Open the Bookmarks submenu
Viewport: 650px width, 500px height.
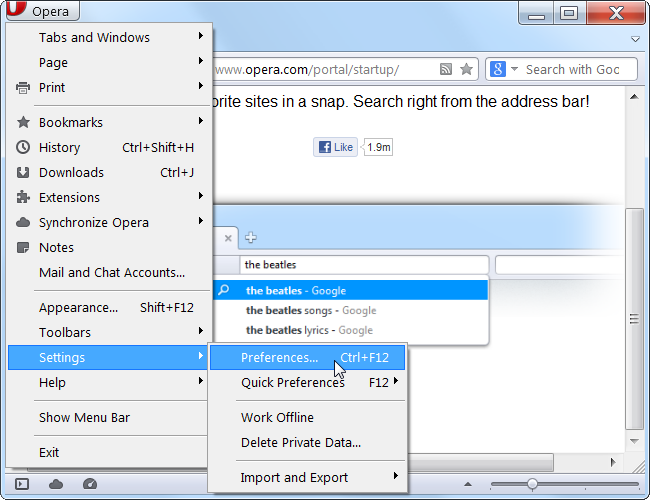pyautogui.click(x=110, y=122)
